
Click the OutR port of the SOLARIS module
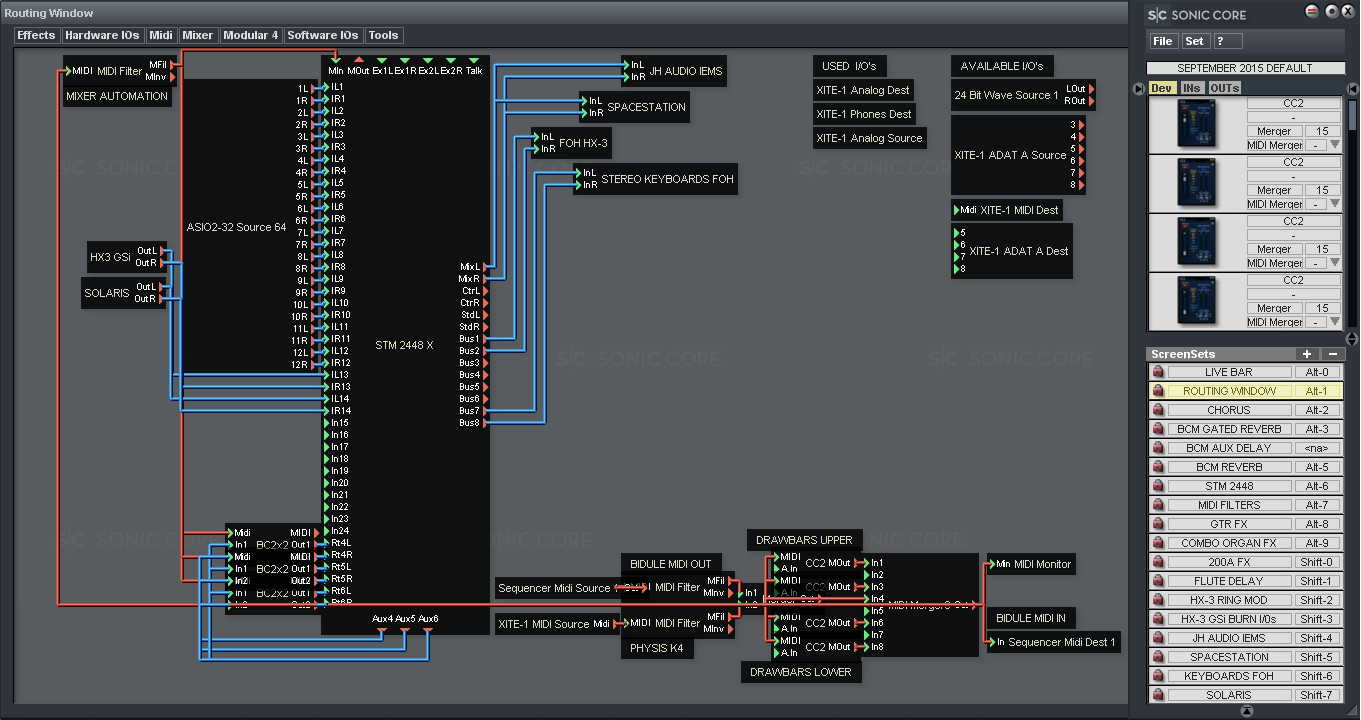pyautogui.click(x=161, y=299)
